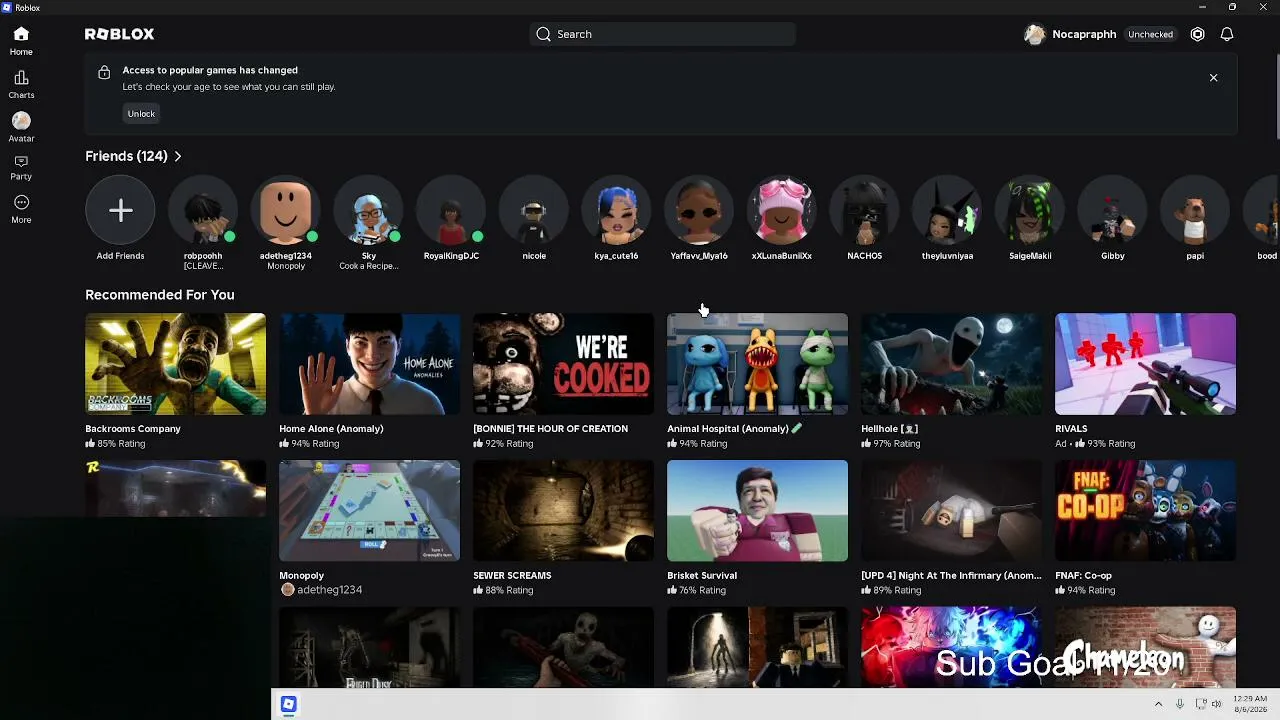1280x720 pixels.
Task: Click the RIVALS title text
Action: coord(1071,429)
